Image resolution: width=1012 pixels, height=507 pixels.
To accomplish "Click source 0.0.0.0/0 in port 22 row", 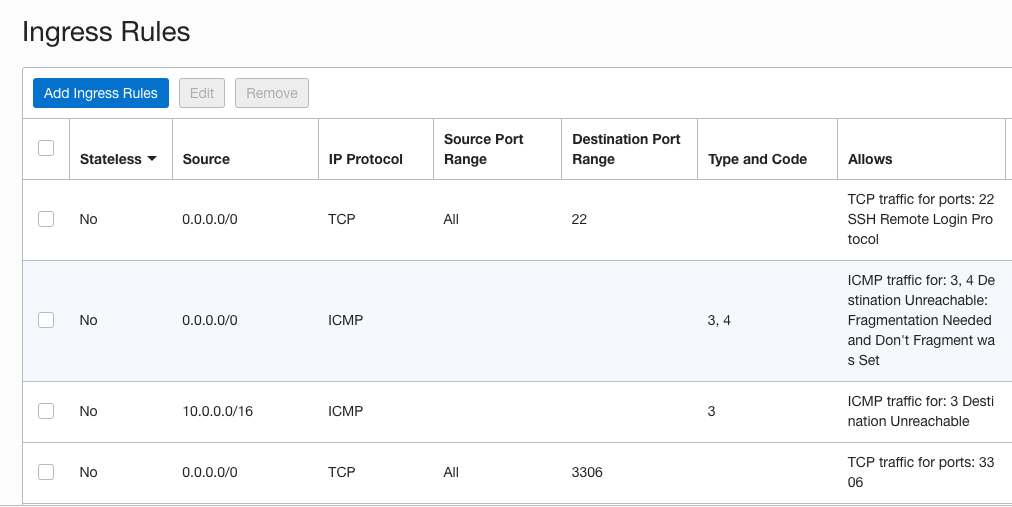I will pos(210,219).
